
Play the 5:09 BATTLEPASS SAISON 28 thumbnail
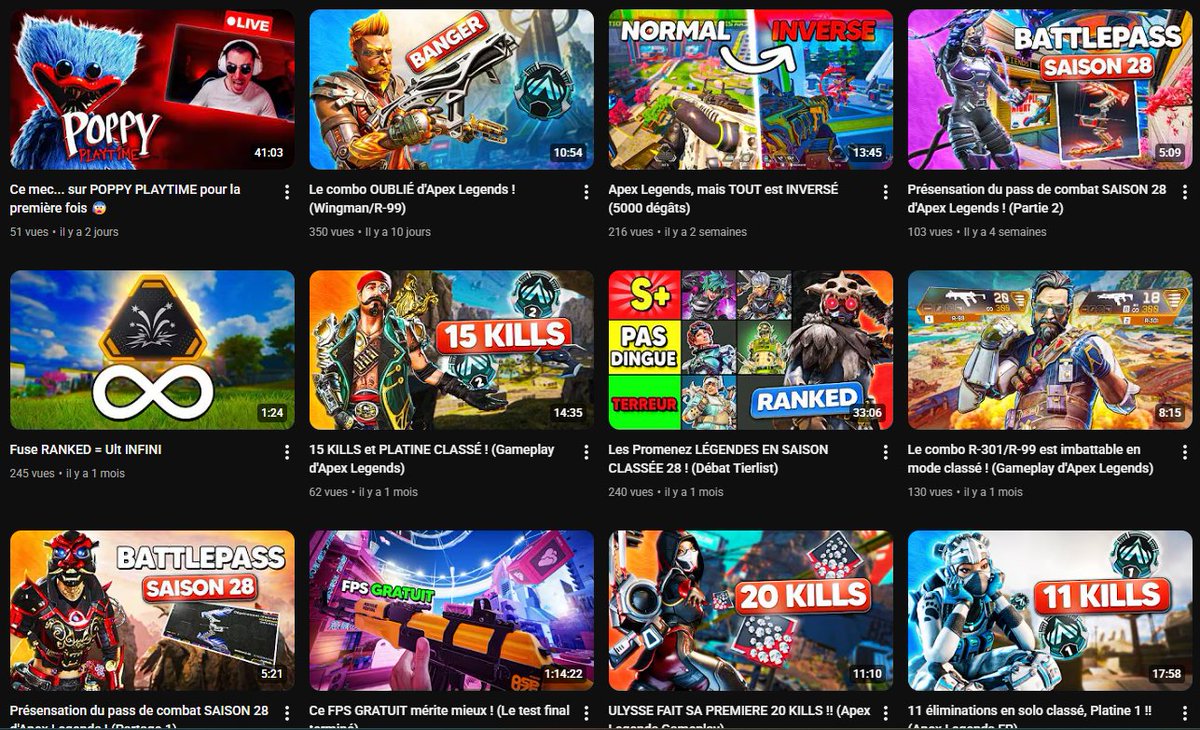click(x=1050, y=90)
